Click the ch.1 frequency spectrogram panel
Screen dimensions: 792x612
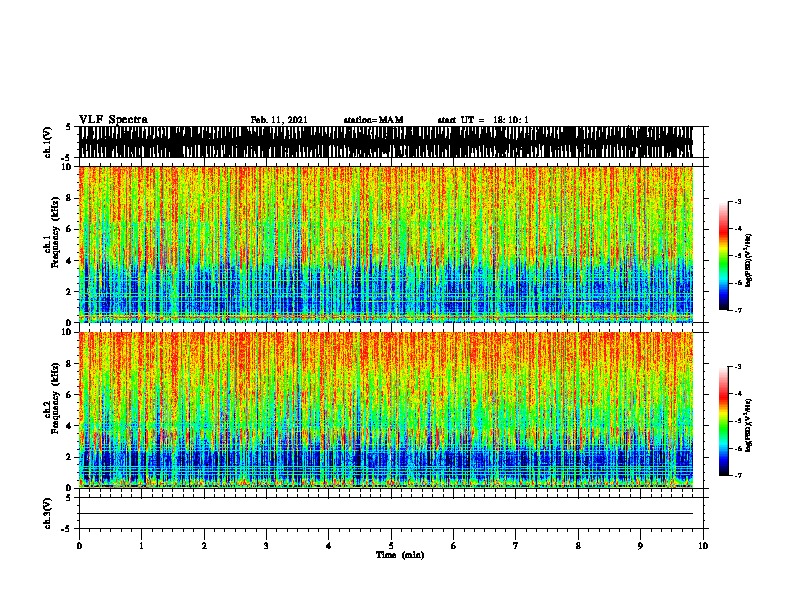386,244
